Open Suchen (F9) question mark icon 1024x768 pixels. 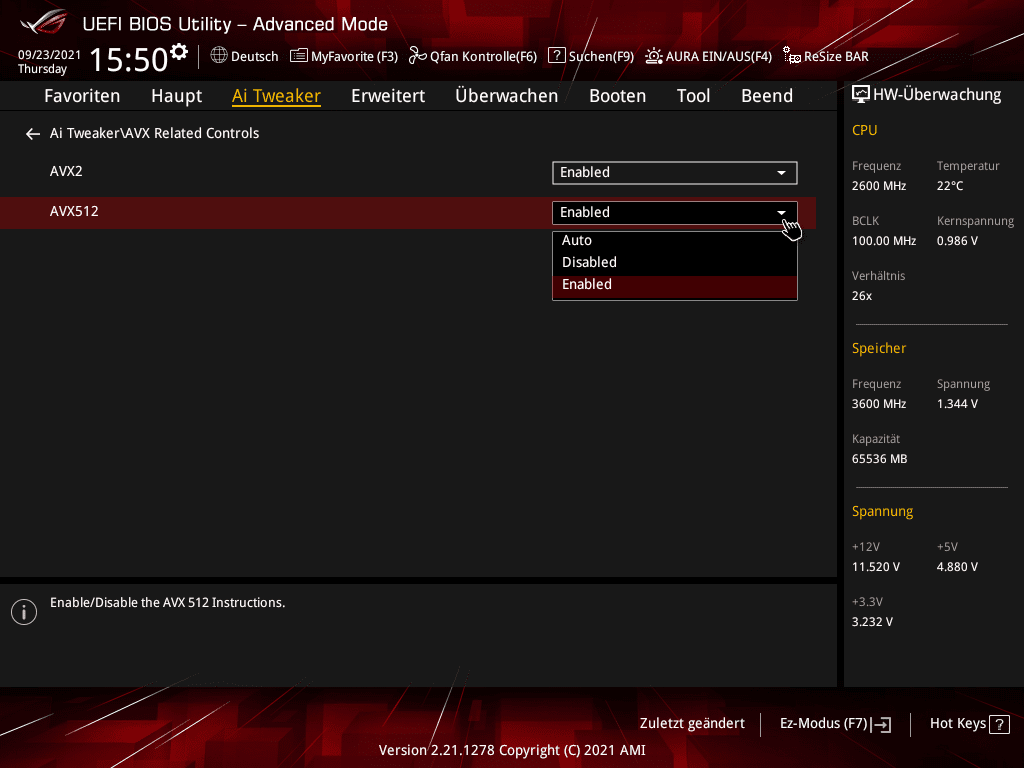(x=556, y=56)
